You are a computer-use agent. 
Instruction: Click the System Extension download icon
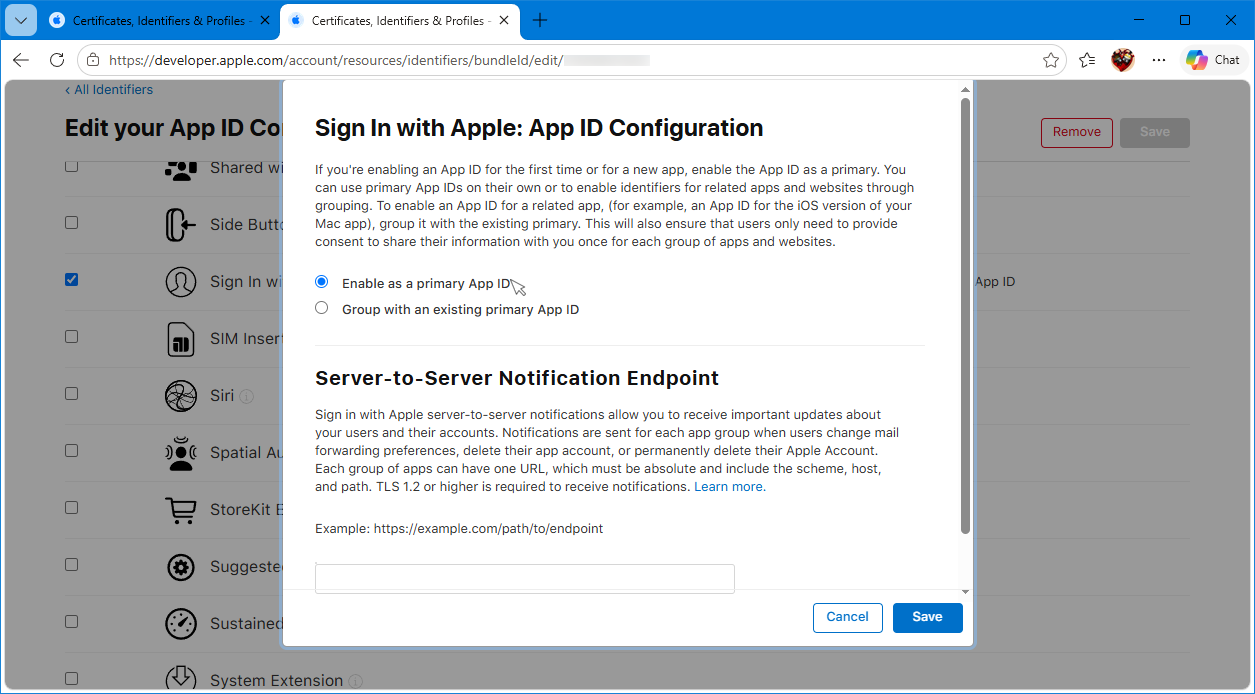(x=180, y=678)
